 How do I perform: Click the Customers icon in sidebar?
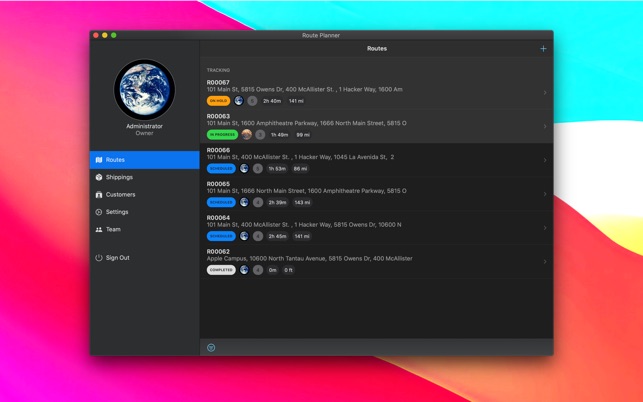coord(98,194)
